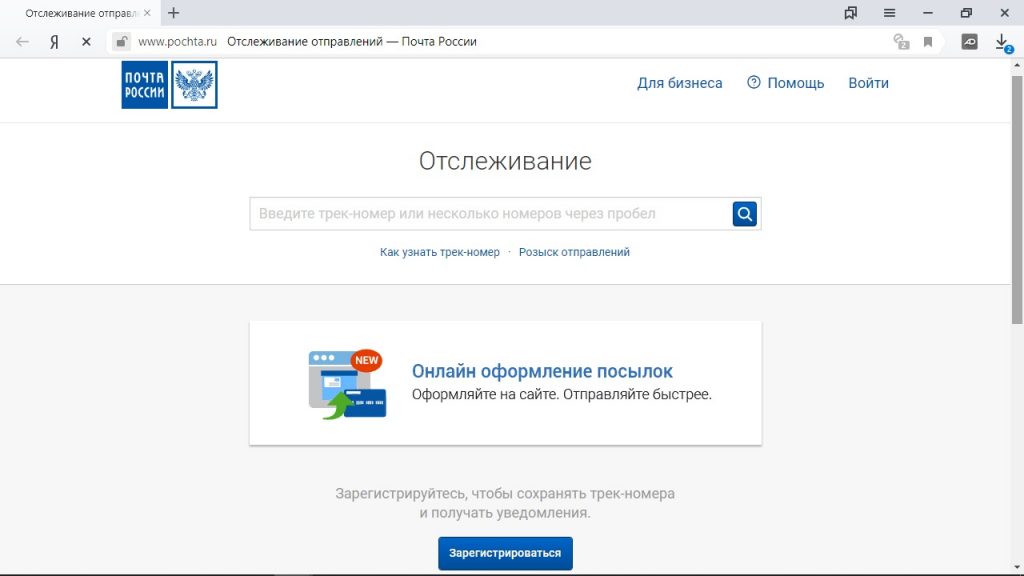Open the browser hamburger menu

click(x=889, y=13)
